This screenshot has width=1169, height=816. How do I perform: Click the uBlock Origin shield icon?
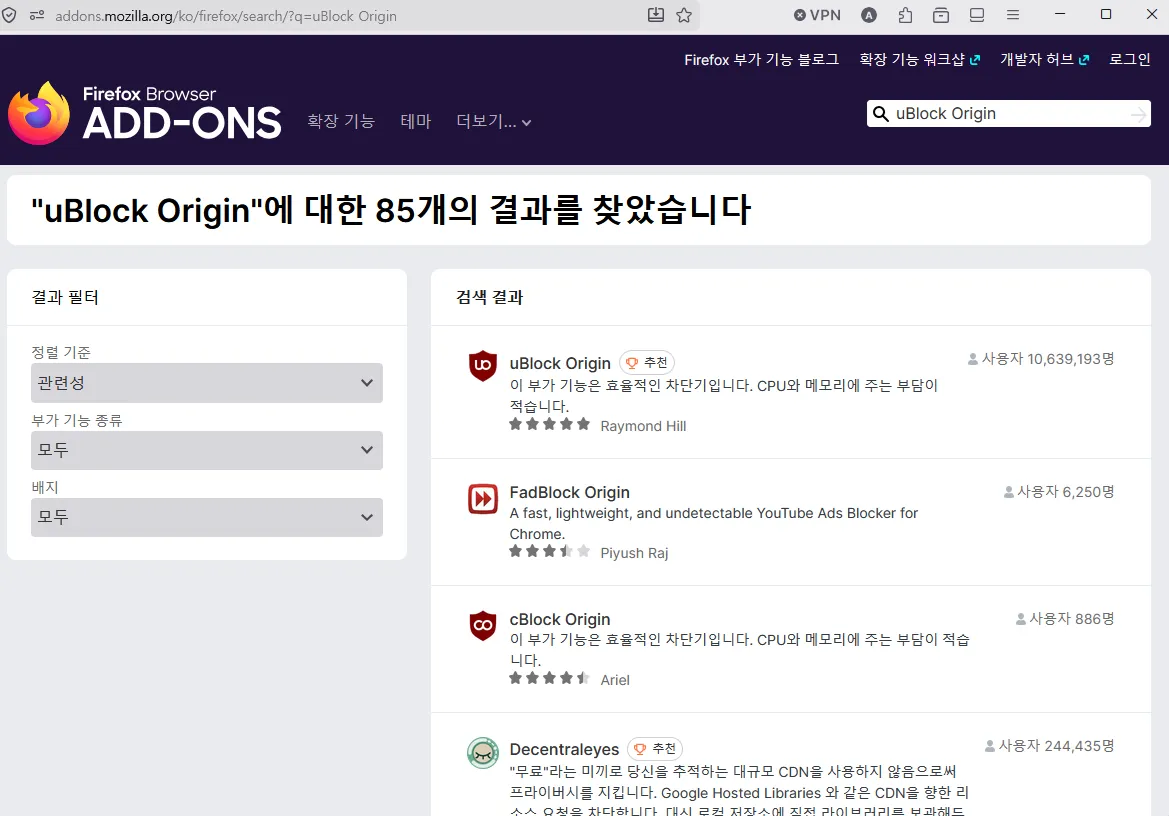pos(482,365)
